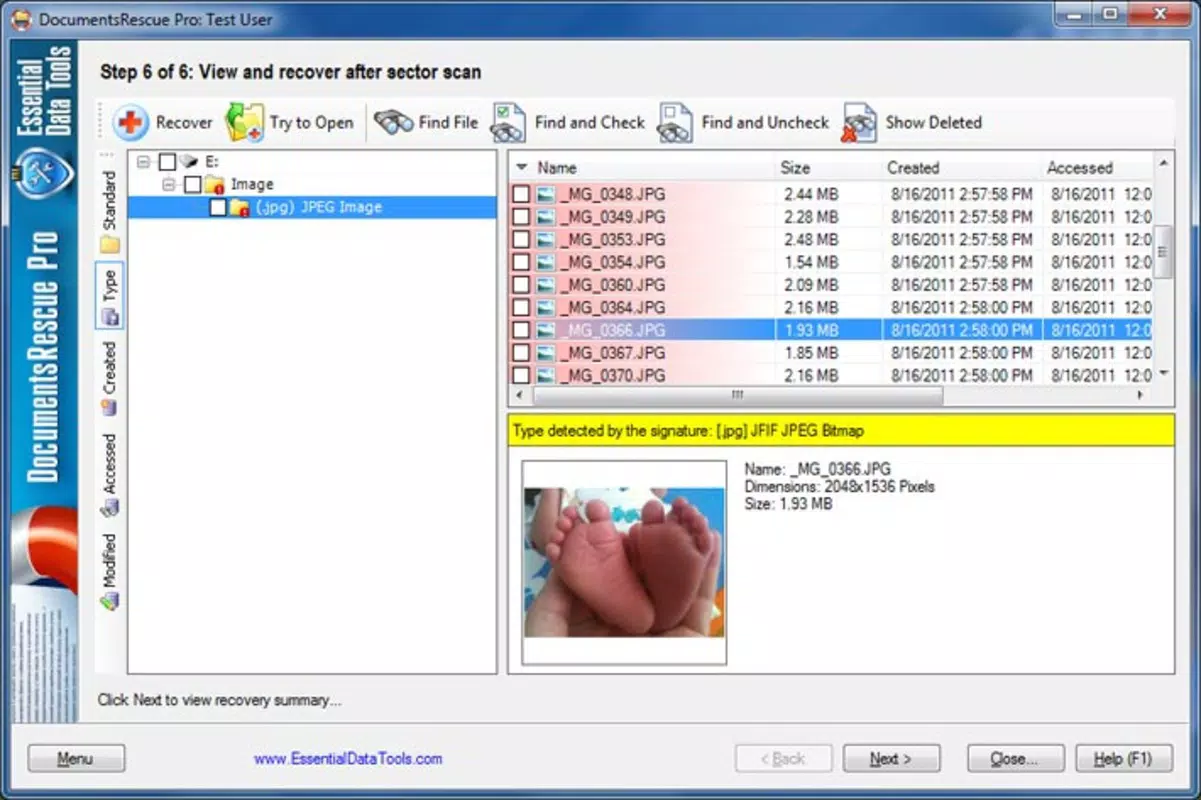Tick the (jpg) JPEG Image checkbox
This screenshot has width=1201, height=800.
pos(217,207)
